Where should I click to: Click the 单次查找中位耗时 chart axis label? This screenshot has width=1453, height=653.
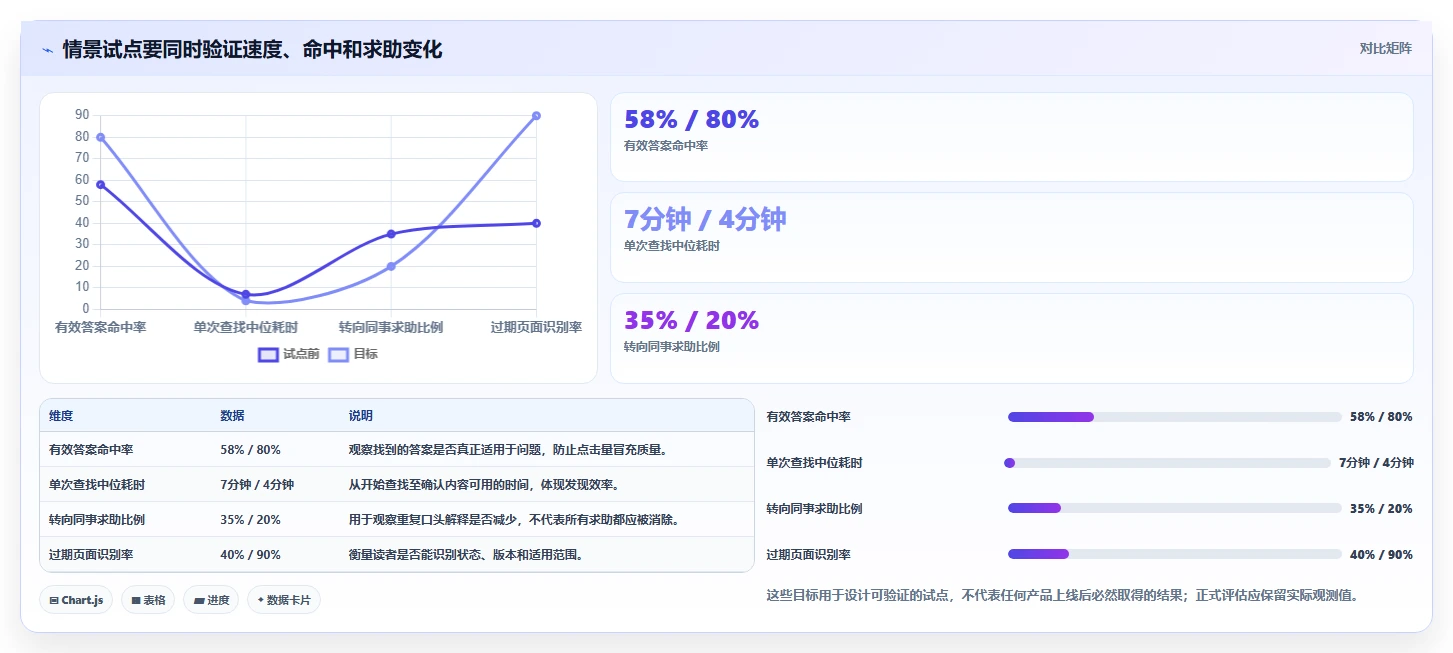tap(245, 328)
